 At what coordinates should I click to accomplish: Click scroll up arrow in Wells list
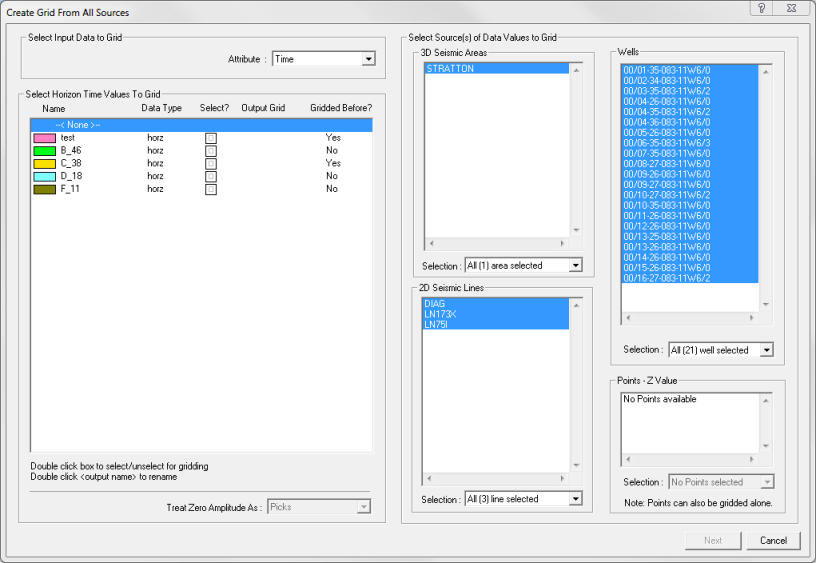coord(766,71)
